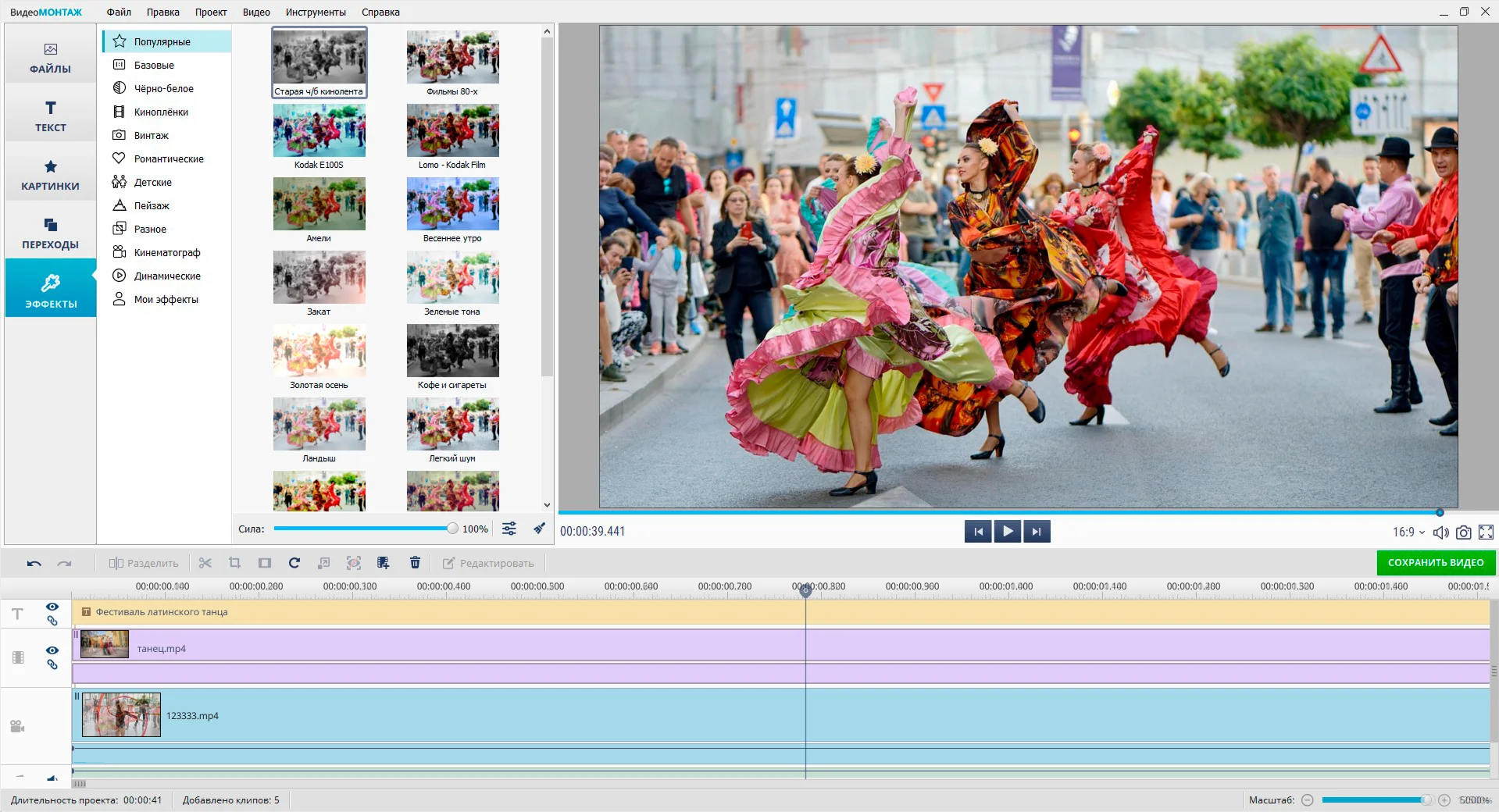Toggle text track visibility eye
This screenshot has width=1499, height=812.
tap(52, 607)
